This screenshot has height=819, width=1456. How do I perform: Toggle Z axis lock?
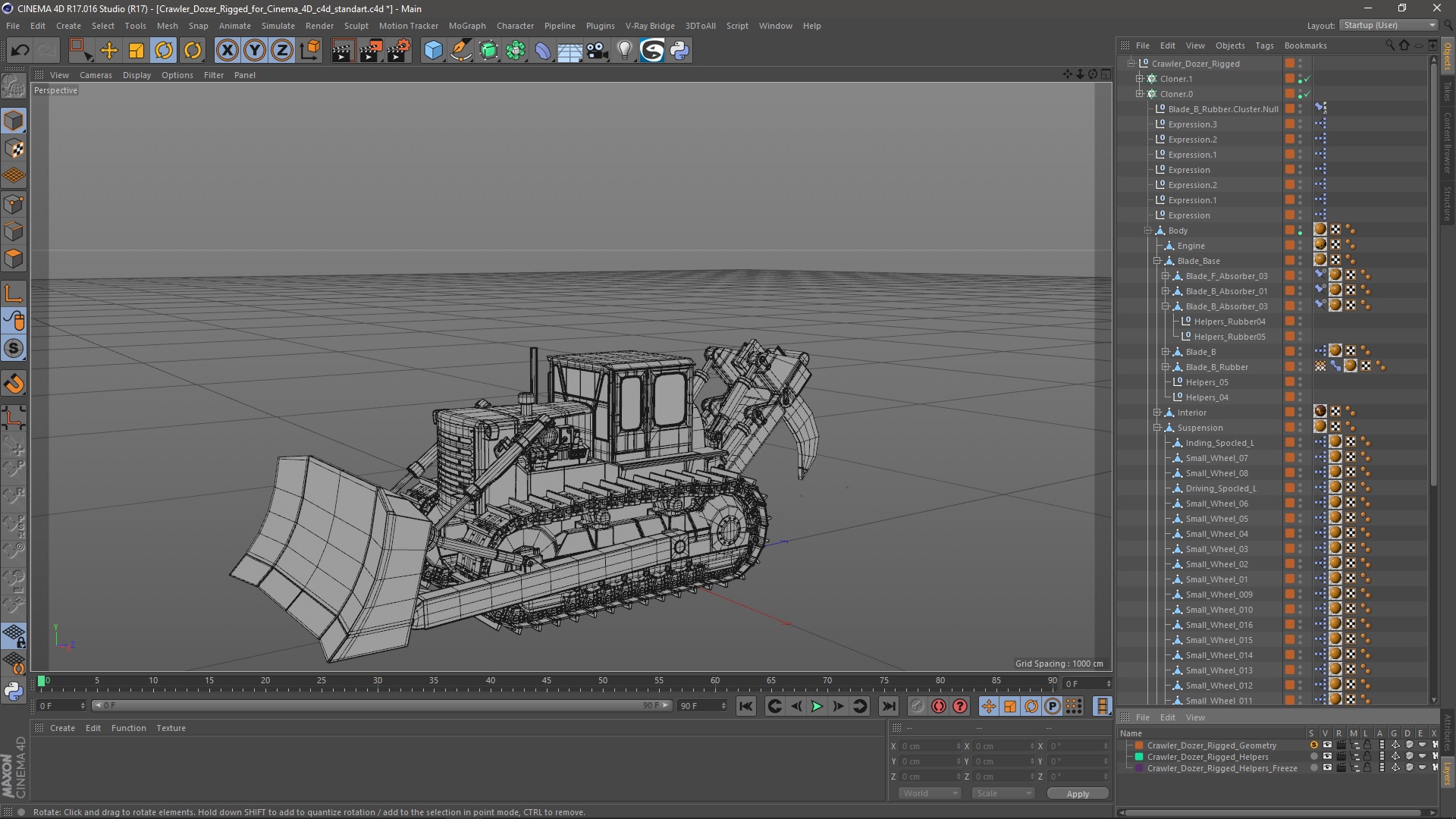coord(282,51)
